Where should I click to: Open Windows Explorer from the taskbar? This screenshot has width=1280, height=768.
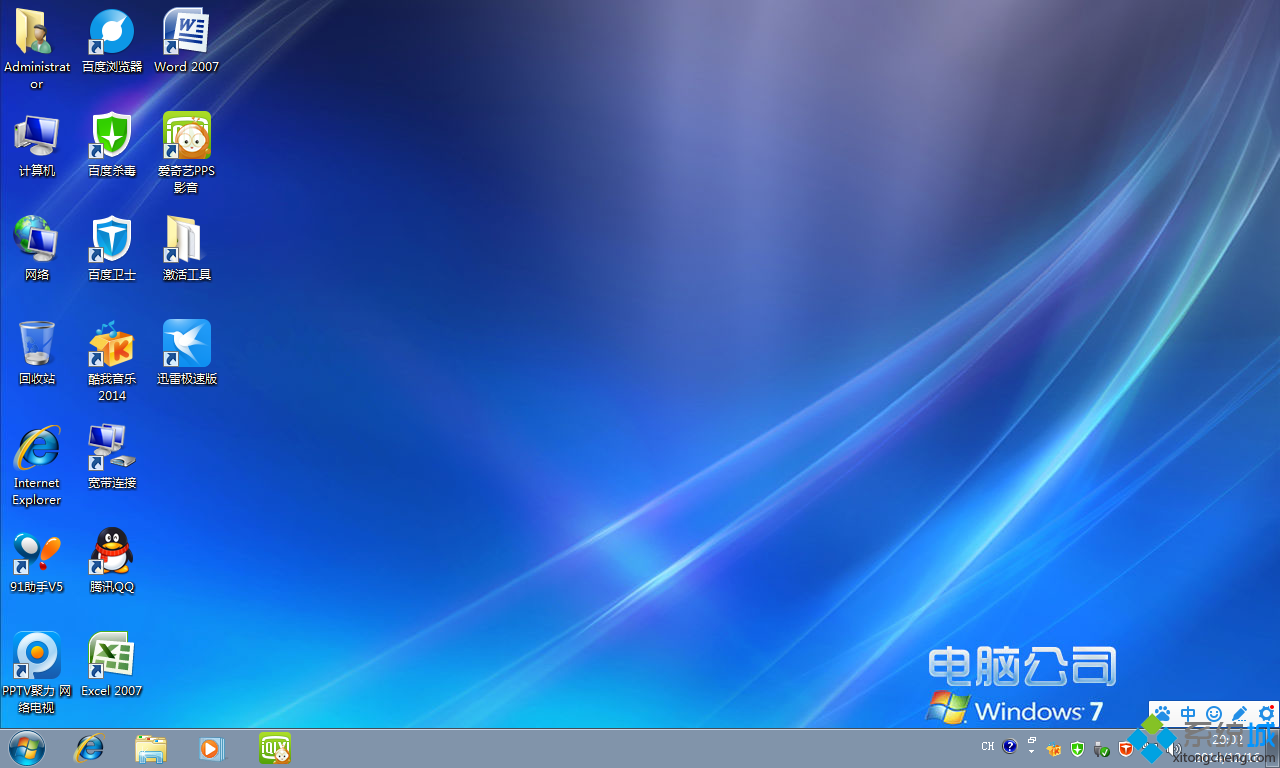click(x=150, y=747)
